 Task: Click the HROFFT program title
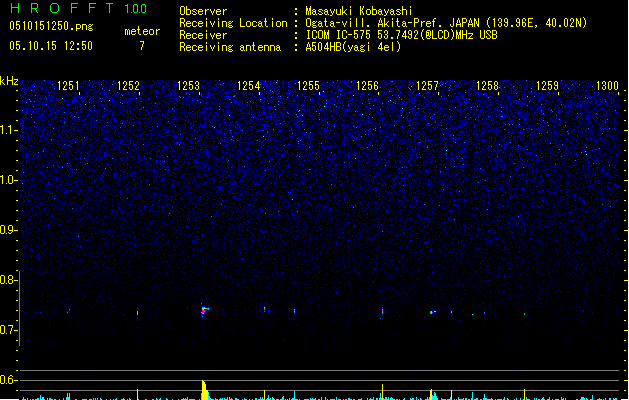pyautogui.click(x=62, y=8)
